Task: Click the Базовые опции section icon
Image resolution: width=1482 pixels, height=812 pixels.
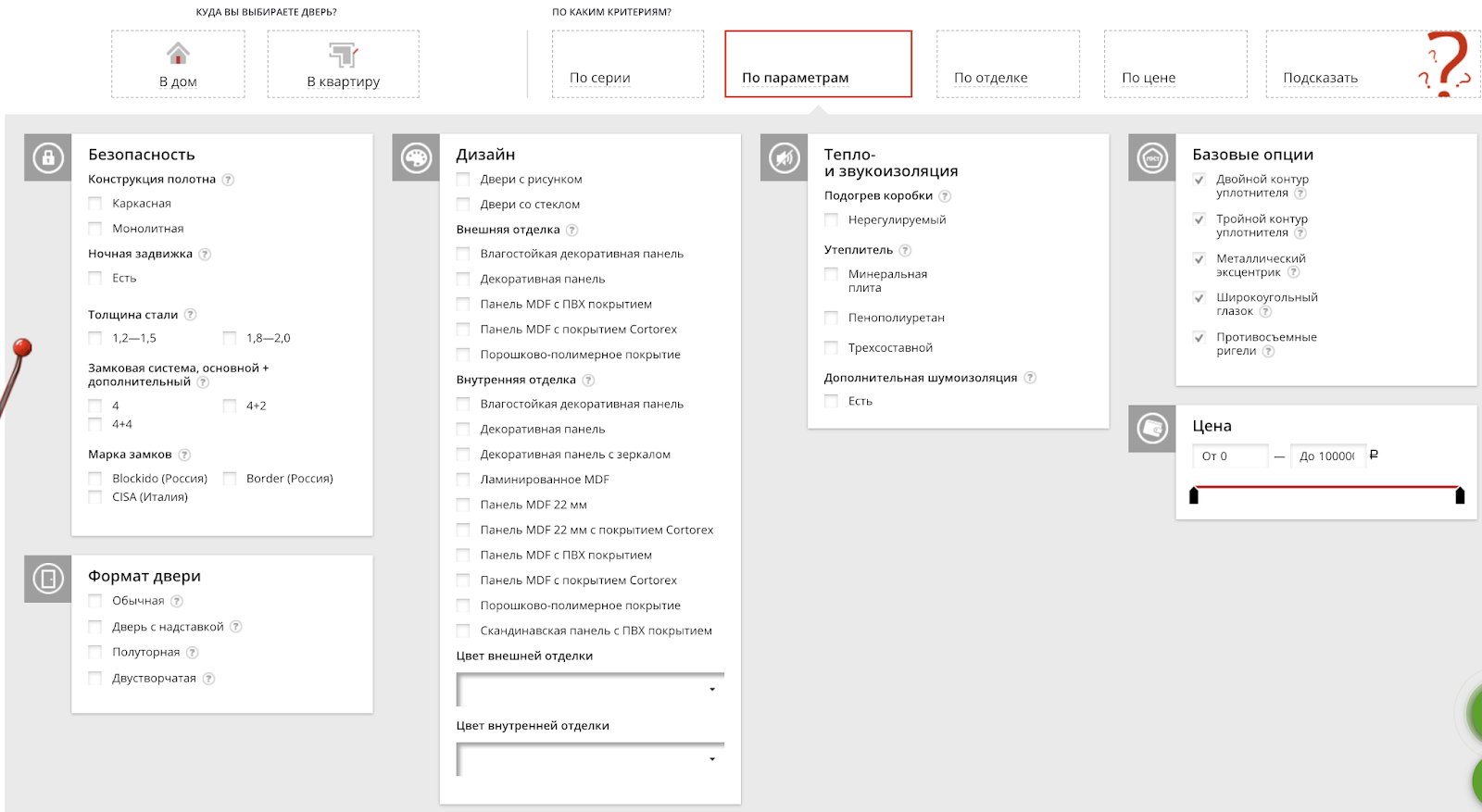Action: [1152, 157]
